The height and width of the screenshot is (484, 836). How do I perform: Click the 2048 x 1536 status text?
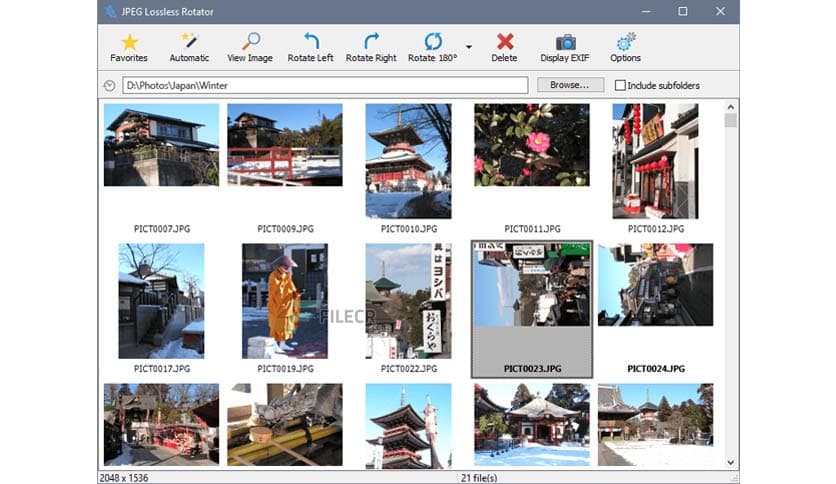(124, 478)
